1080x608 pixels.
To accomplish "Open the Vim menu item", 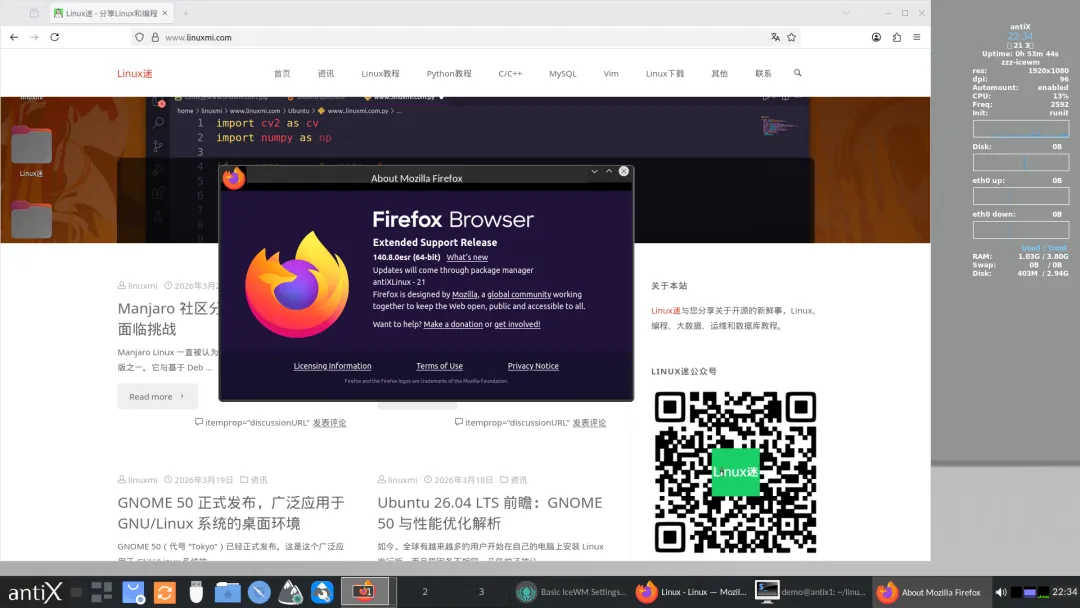I will click(611, 74).
